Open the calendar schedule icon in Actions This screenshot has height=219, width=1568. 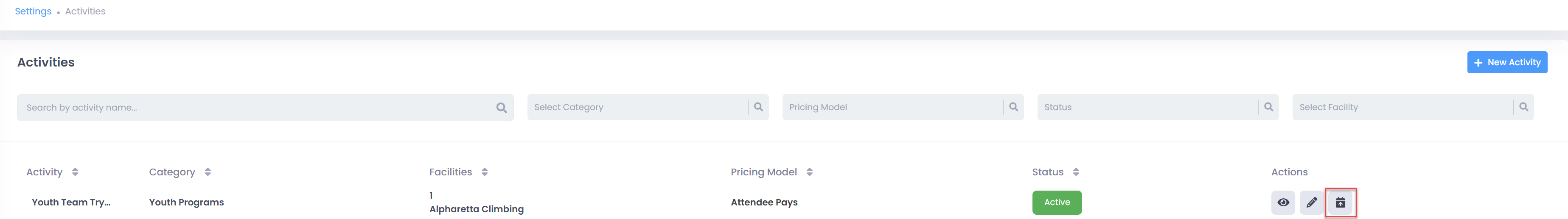click(1341, 202)
